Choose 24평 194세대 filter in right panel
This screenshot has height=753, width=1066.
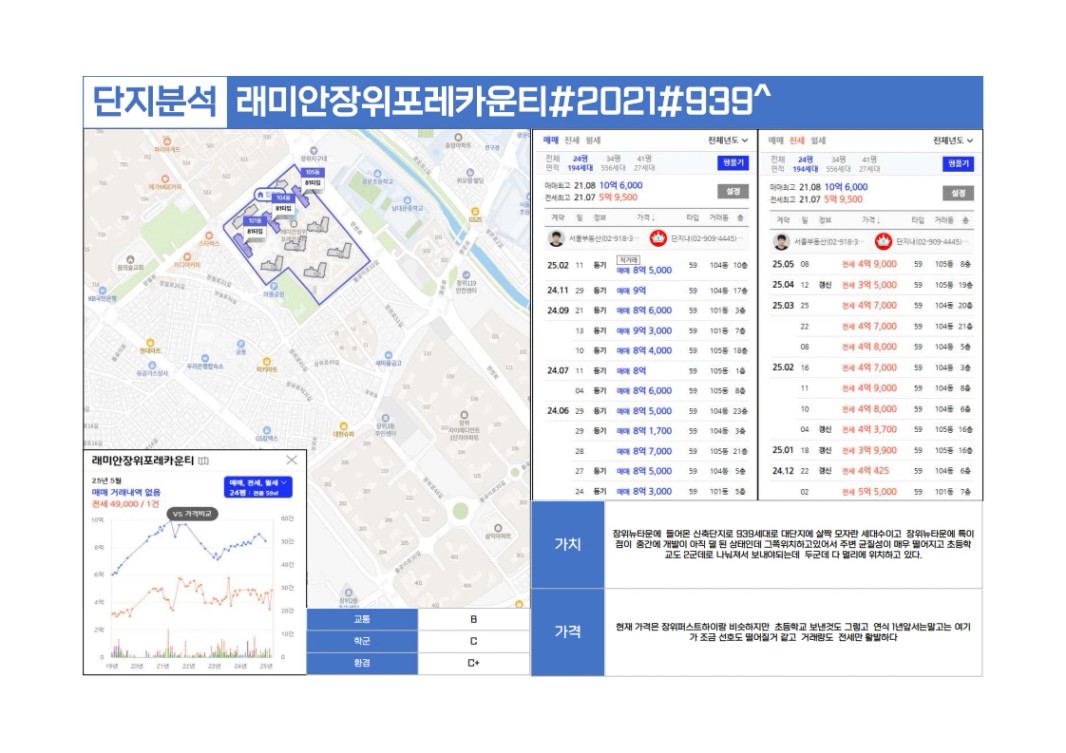click(806, 164)
